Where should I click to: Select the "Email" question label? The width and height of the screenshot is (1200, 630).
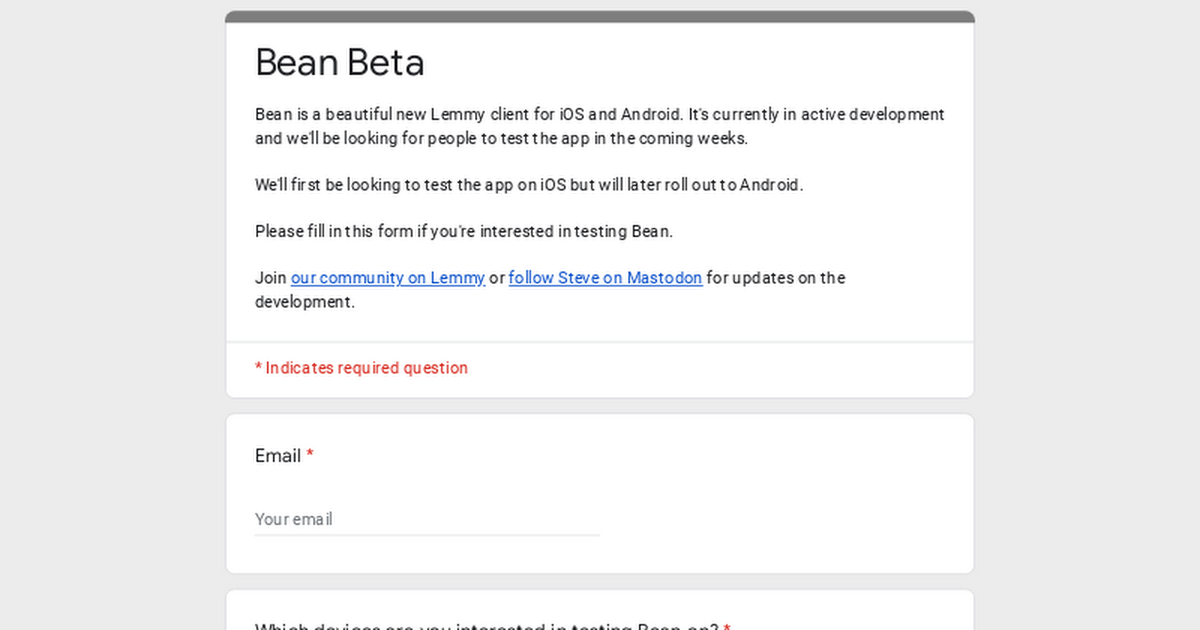point(278,456)
